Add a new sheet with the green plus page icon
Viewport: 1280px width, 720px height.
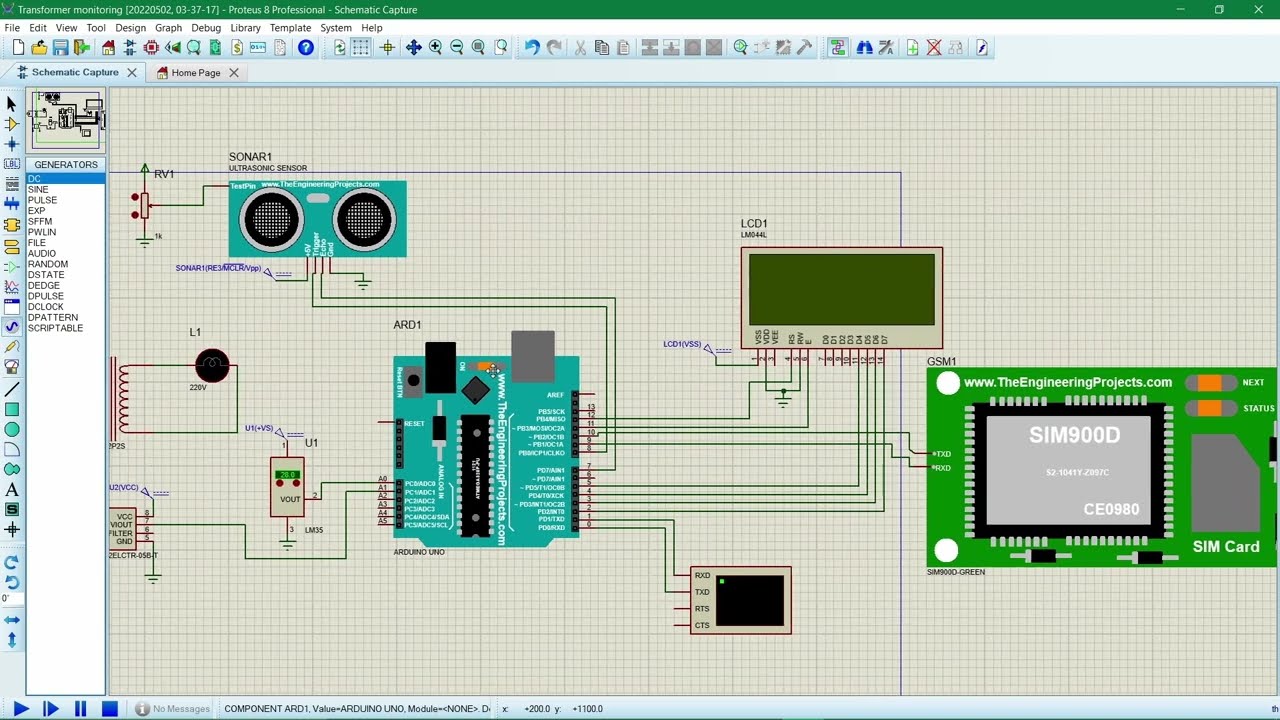click(913, 47)
